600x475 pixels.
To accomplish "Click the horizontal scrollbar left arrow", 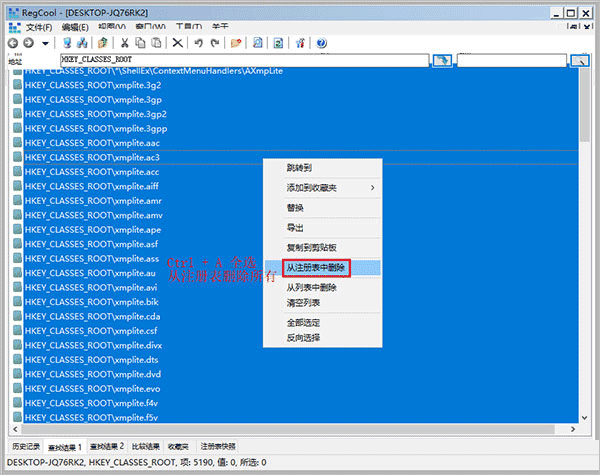I will point(15,429).
